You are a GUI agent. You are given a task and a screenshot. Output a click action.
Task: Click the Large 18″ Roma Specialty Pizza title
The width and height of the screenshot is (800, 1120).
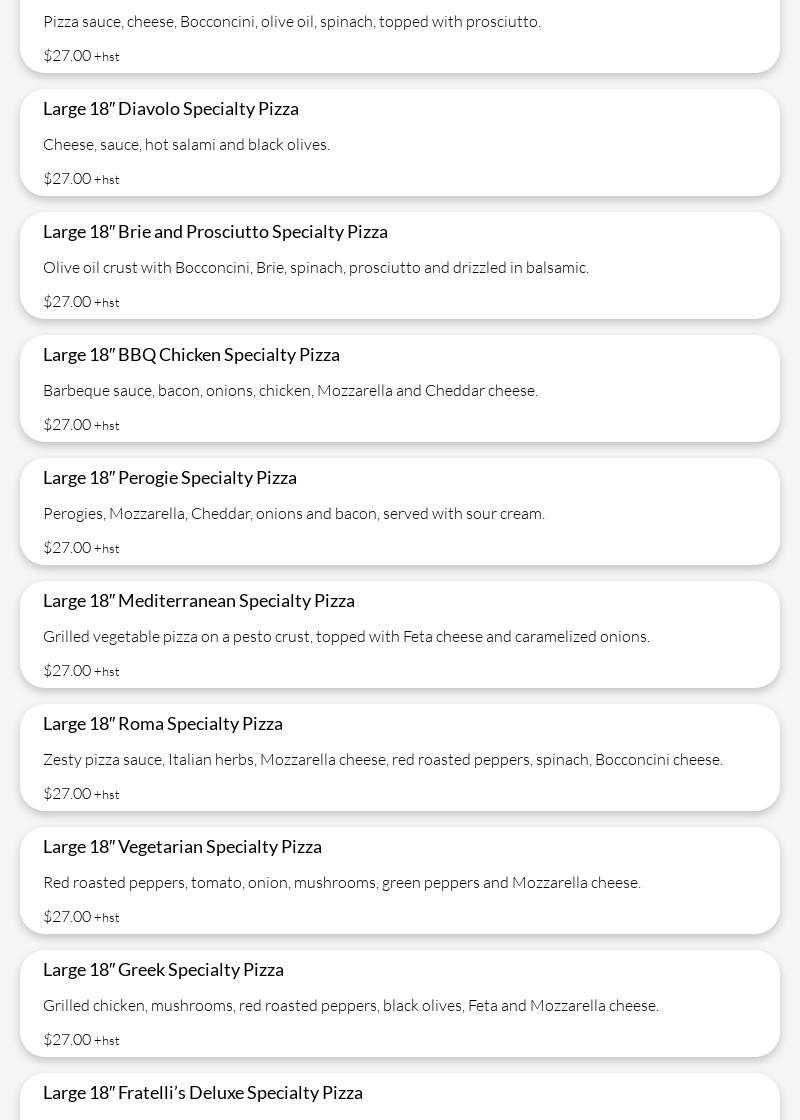point(163,723)
